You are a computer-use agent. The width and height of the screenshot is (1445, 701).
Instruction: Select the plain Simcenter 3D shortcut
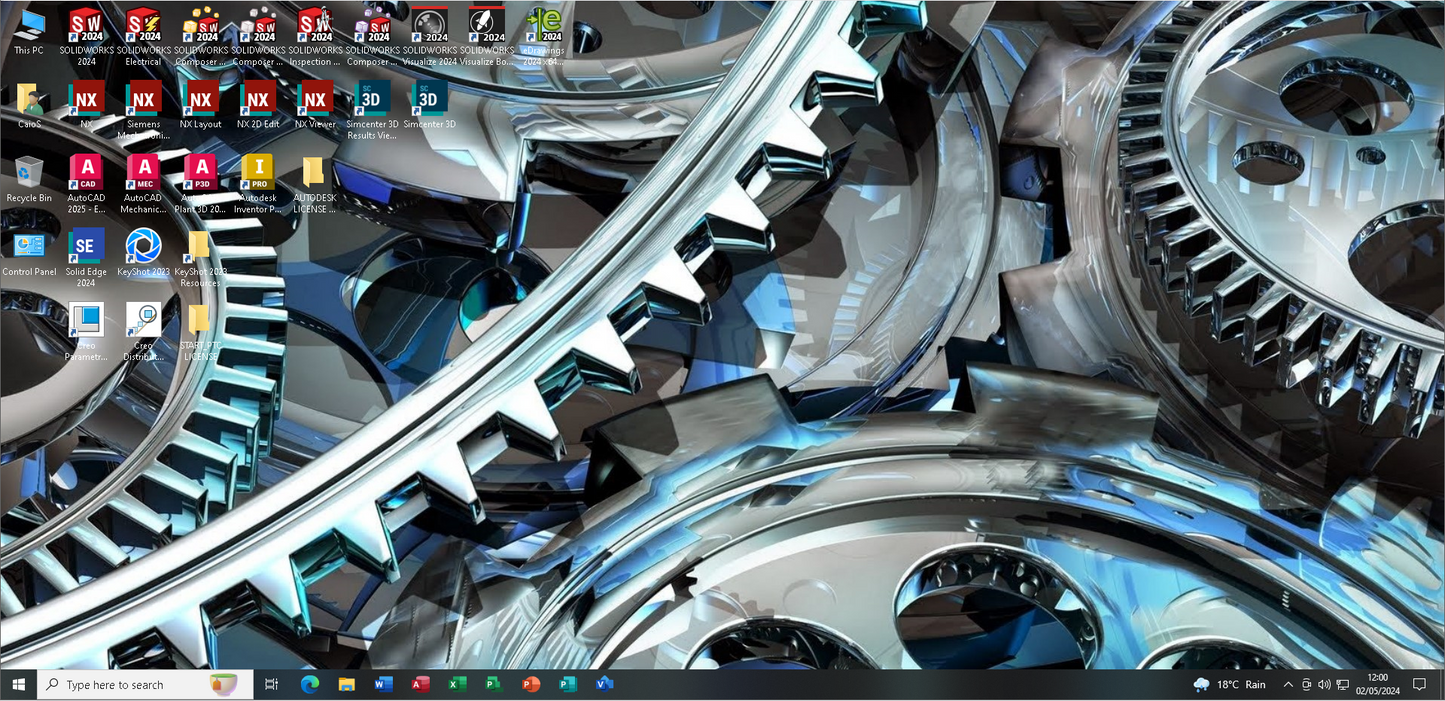point(430,105)
